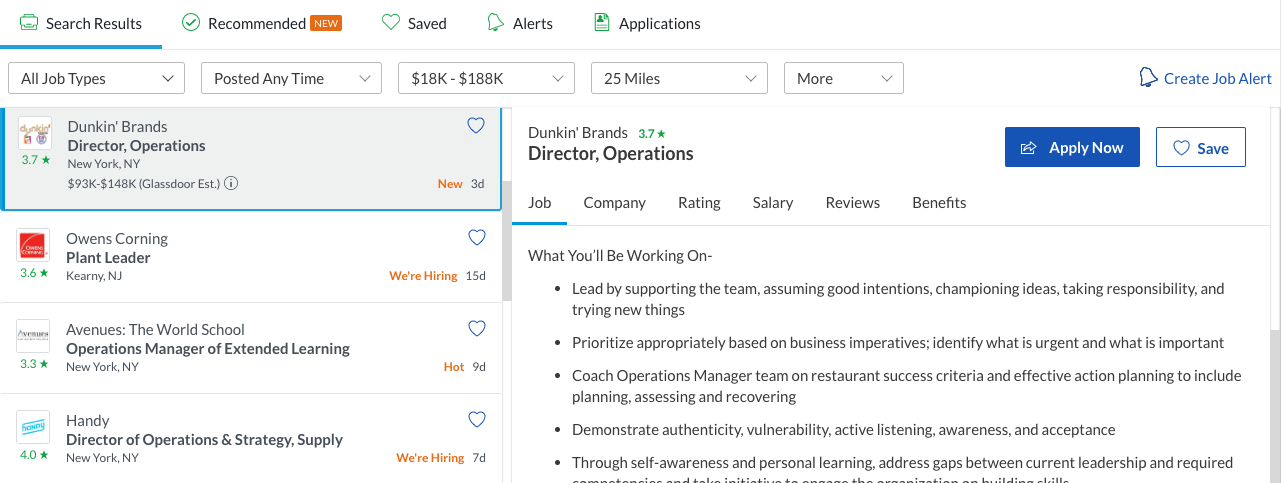The image size is (1281, 483).
Task: Select the Reviews tab in details pane
Action: [x=853, y=203]
